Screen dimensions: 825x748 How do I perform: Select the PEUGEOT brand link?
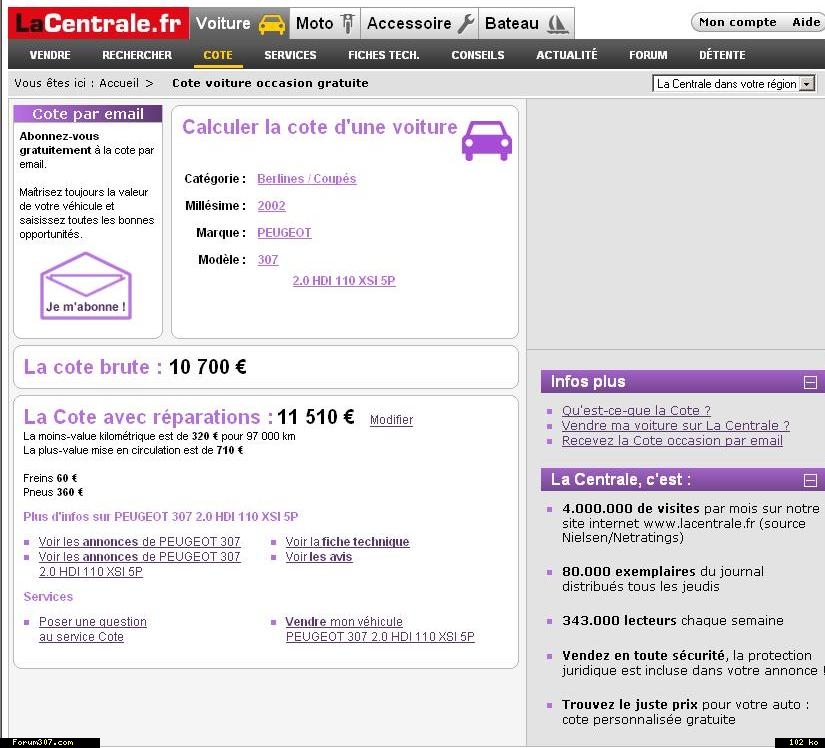tap(284, 233)
